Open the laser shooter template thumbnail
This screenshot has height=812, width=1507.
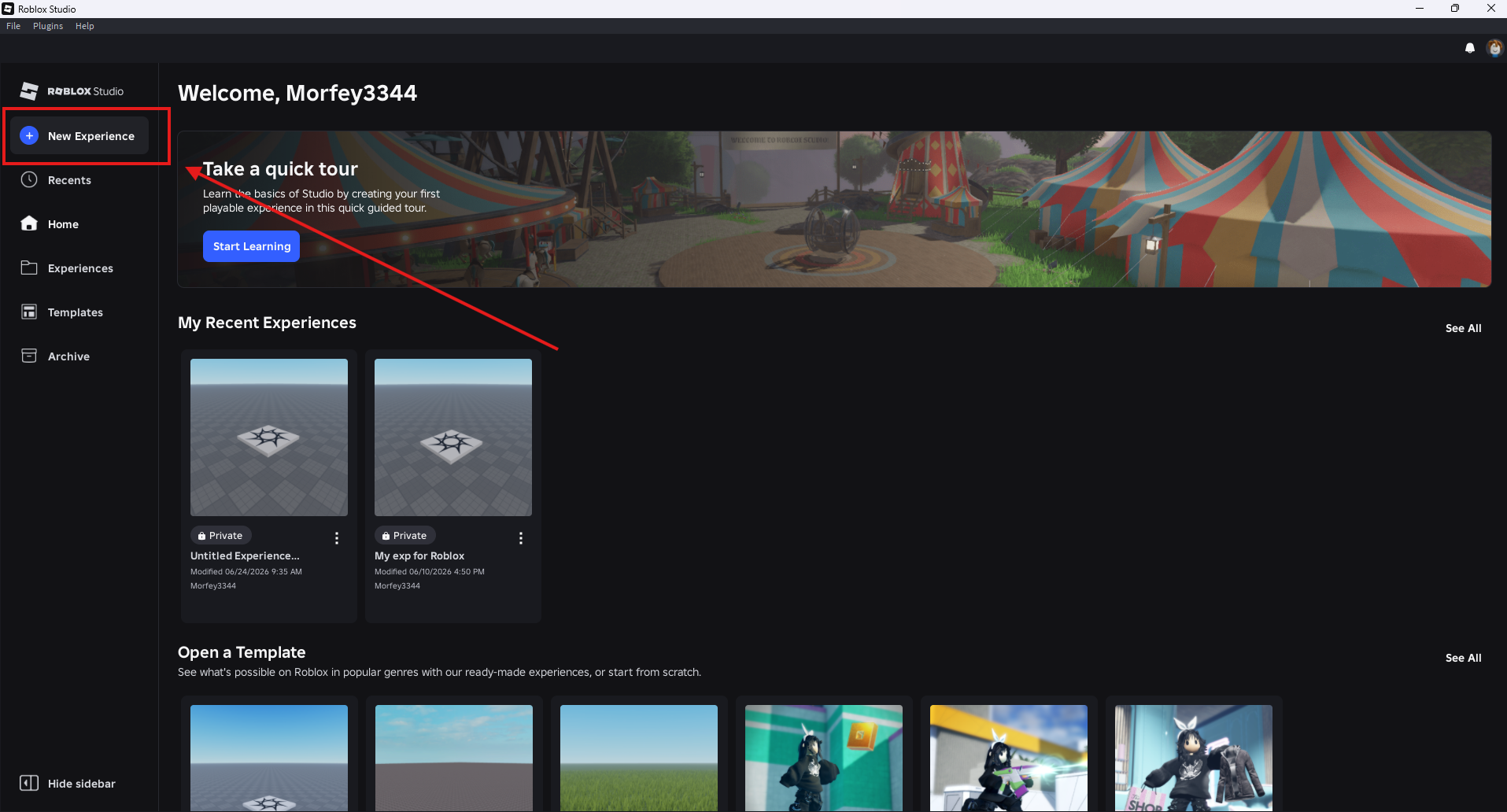point(1009,758)
